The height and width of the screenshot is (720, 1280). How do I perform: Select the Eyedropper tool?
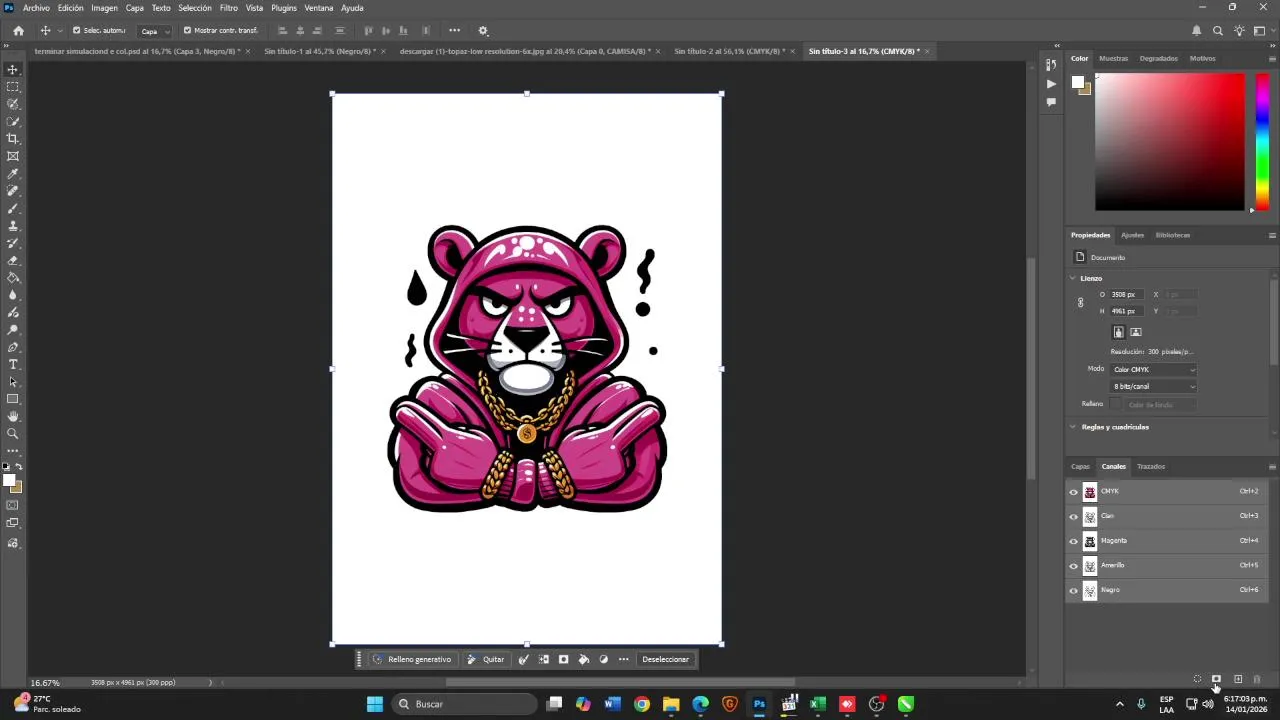pos(13,174)
